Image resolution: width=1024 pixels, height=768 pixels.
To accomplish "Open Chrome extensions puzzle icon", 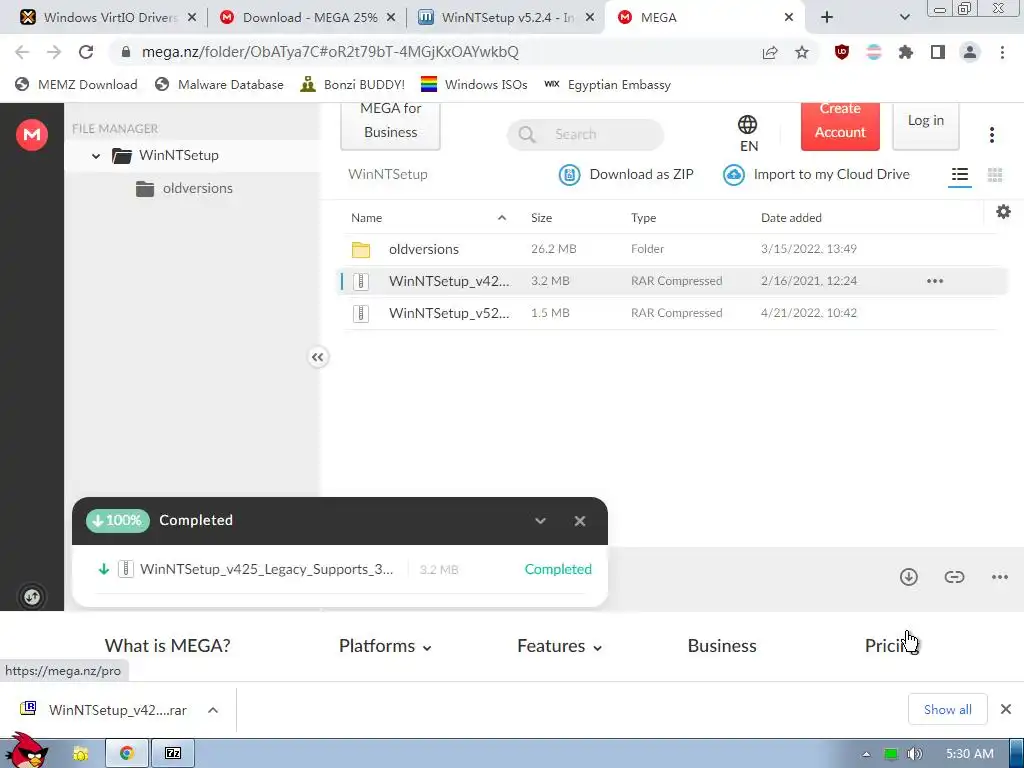I will tap(905, 52).
